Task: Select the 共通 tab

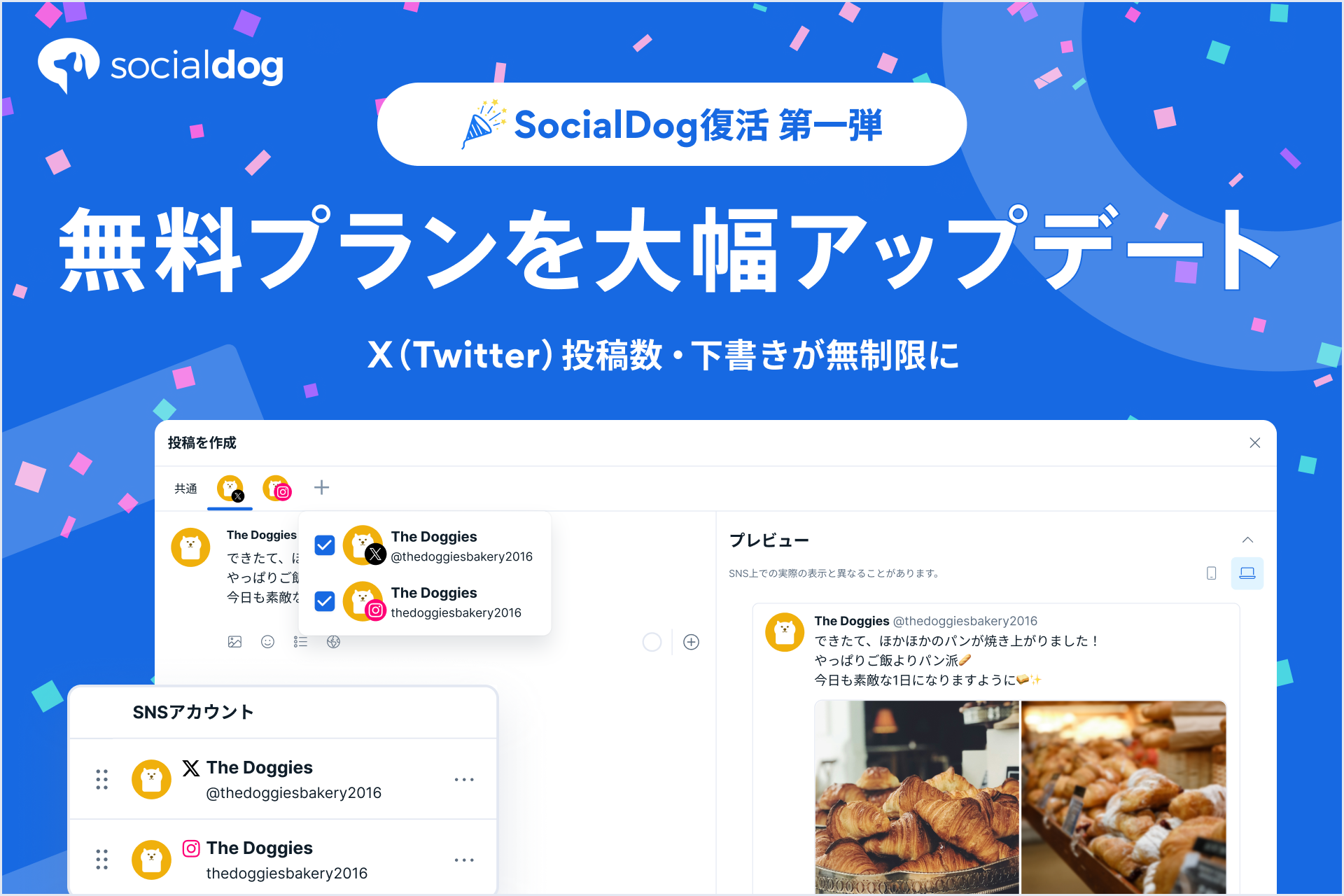Action: click(x=185, y=489)
